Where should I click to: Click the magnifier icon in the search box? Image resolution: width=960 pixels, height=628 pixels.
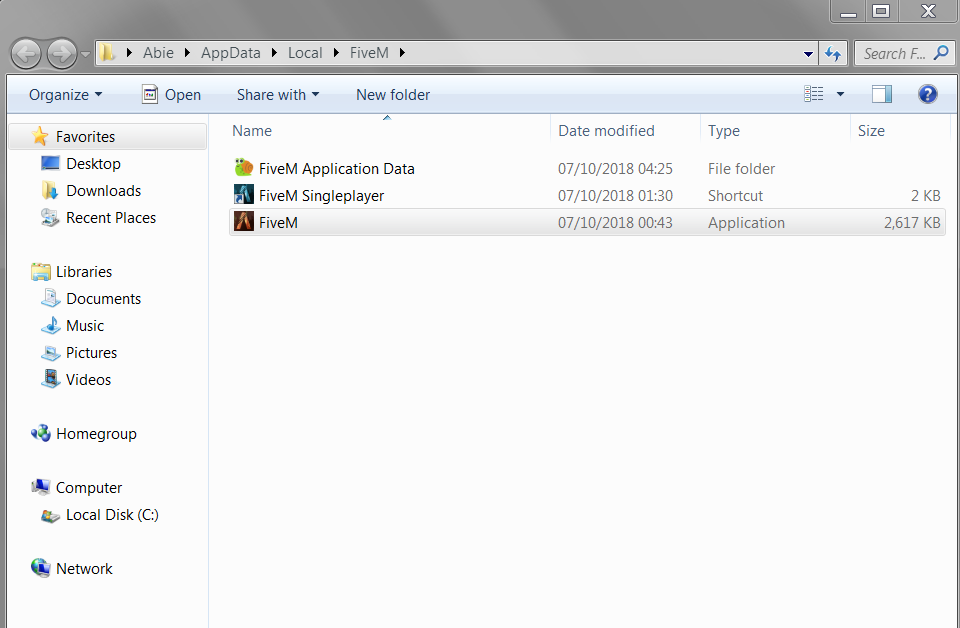941,53
